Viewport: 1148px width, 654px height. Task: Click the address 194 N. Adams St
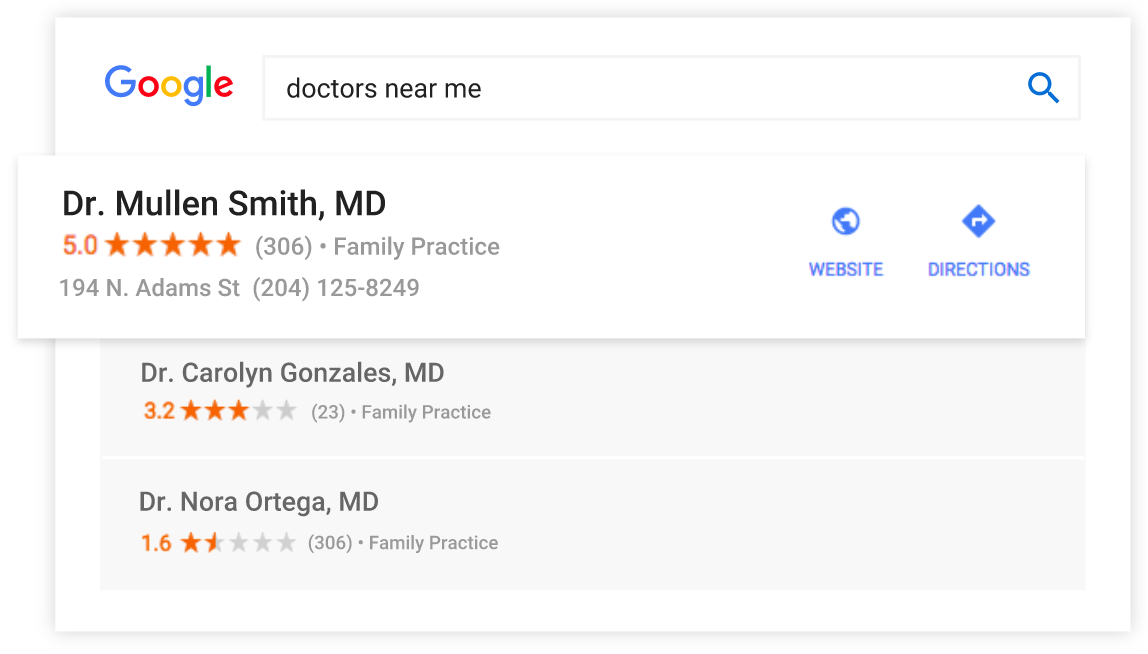[149, 288]
